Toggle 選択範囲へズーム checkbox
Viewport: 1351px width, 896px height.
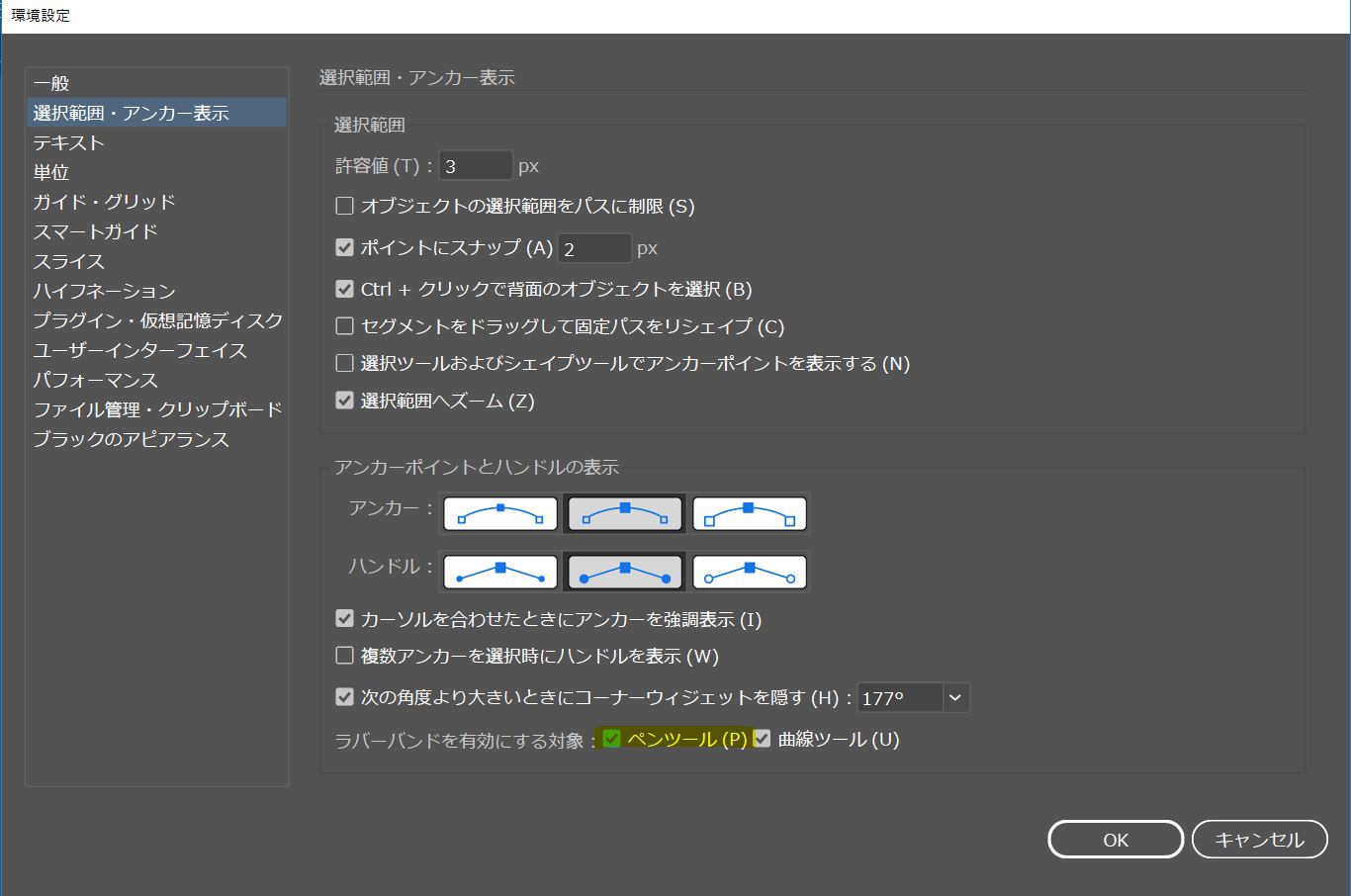[344, 401]
